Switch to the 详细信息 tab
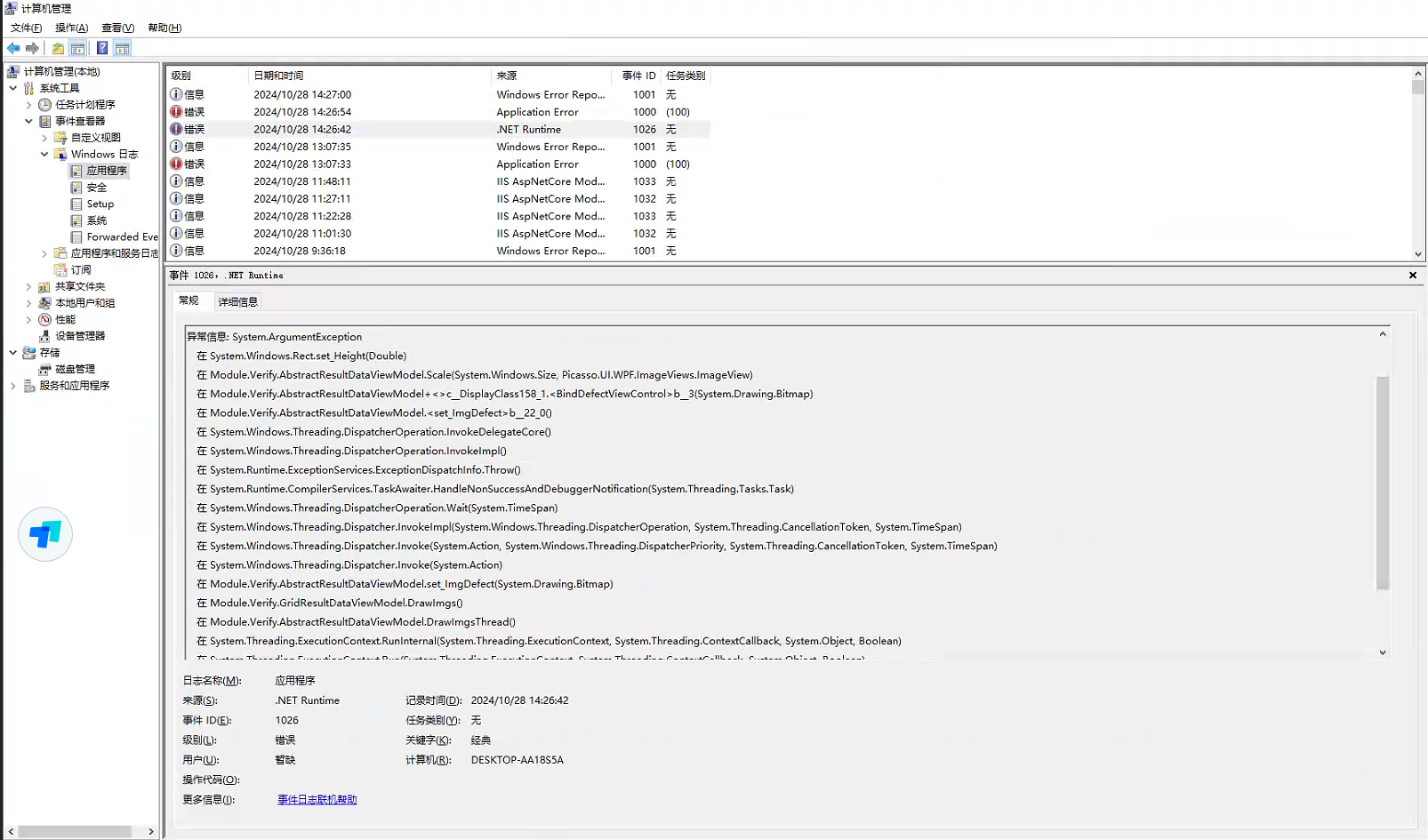Image resolution: width=1428 pixels, height=840 pixels. tap(237, 301)
